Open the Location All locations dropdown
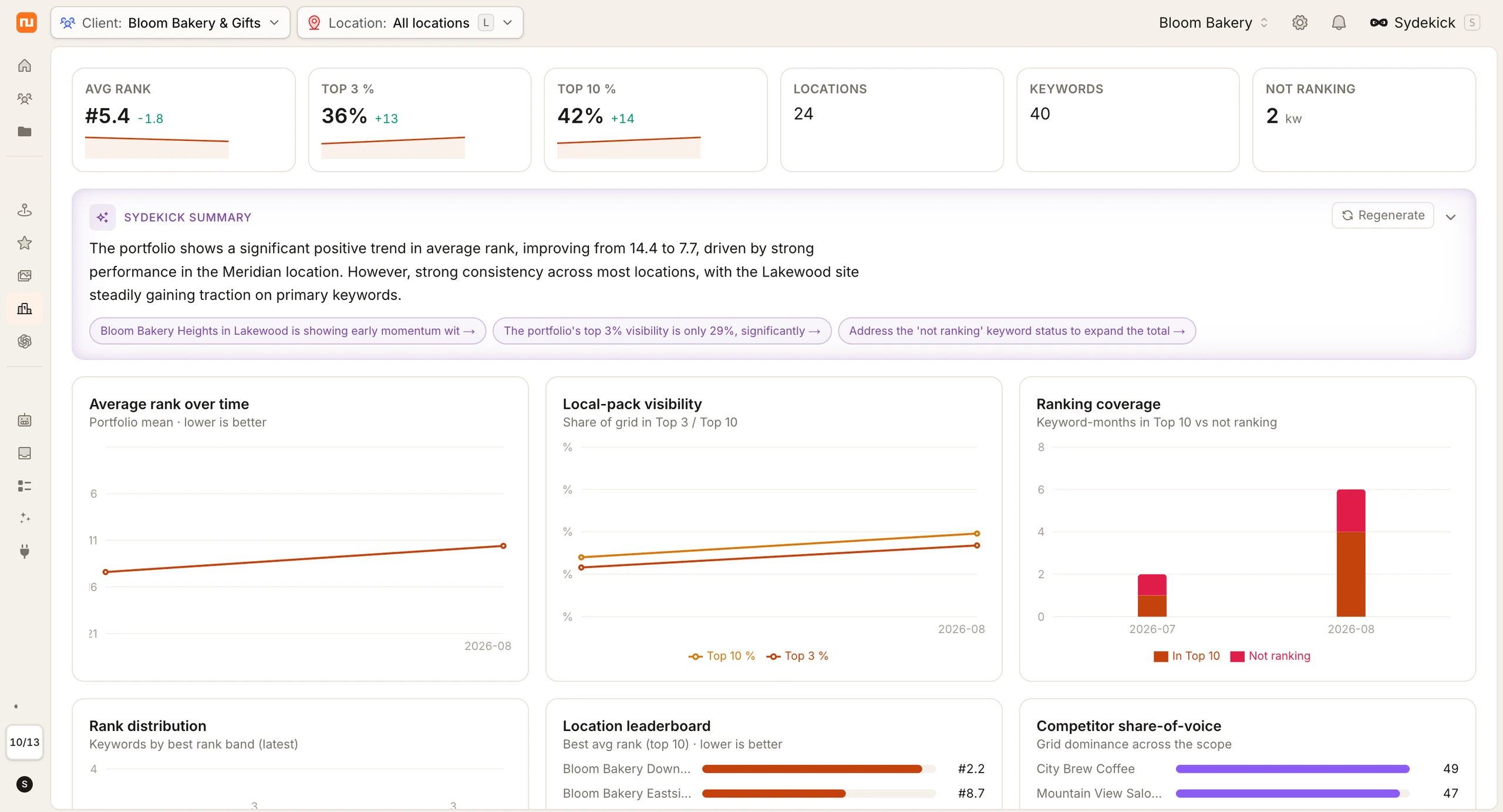The width and height of the screenshot is (1503, 812). [x=410, y=22]
